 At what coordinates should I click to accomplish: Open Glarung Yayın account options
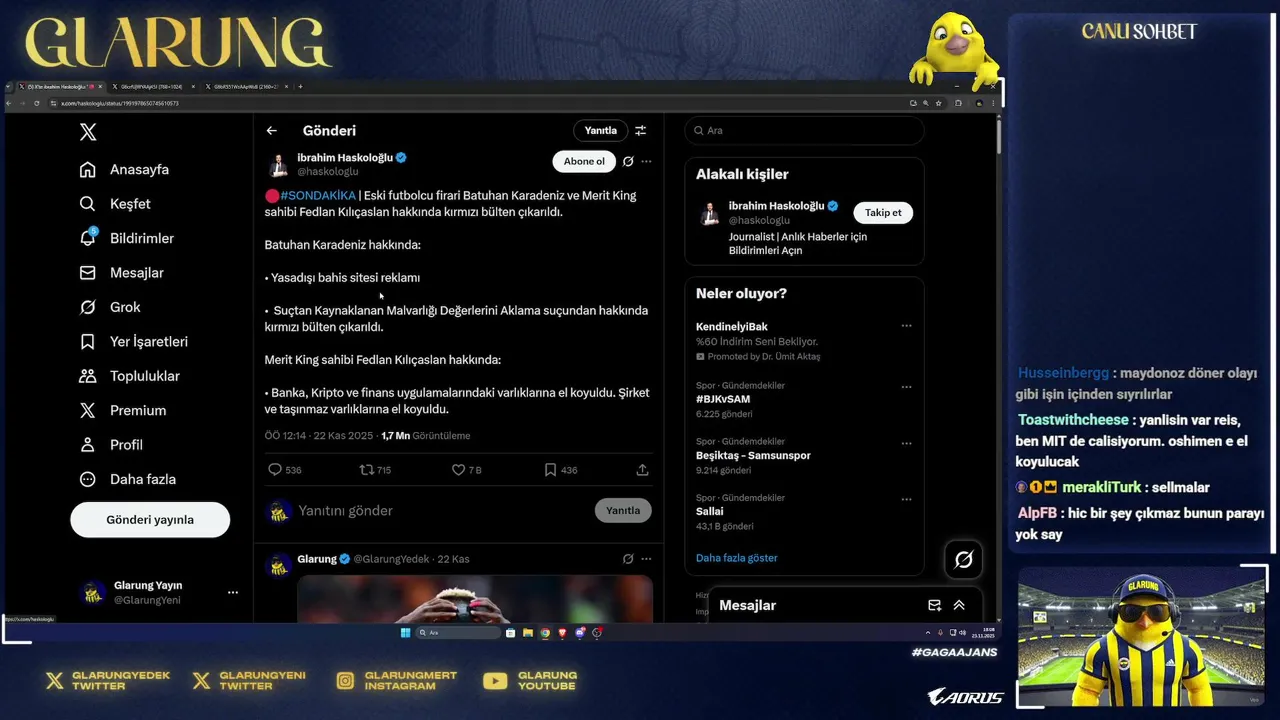(x=232, y=592)
